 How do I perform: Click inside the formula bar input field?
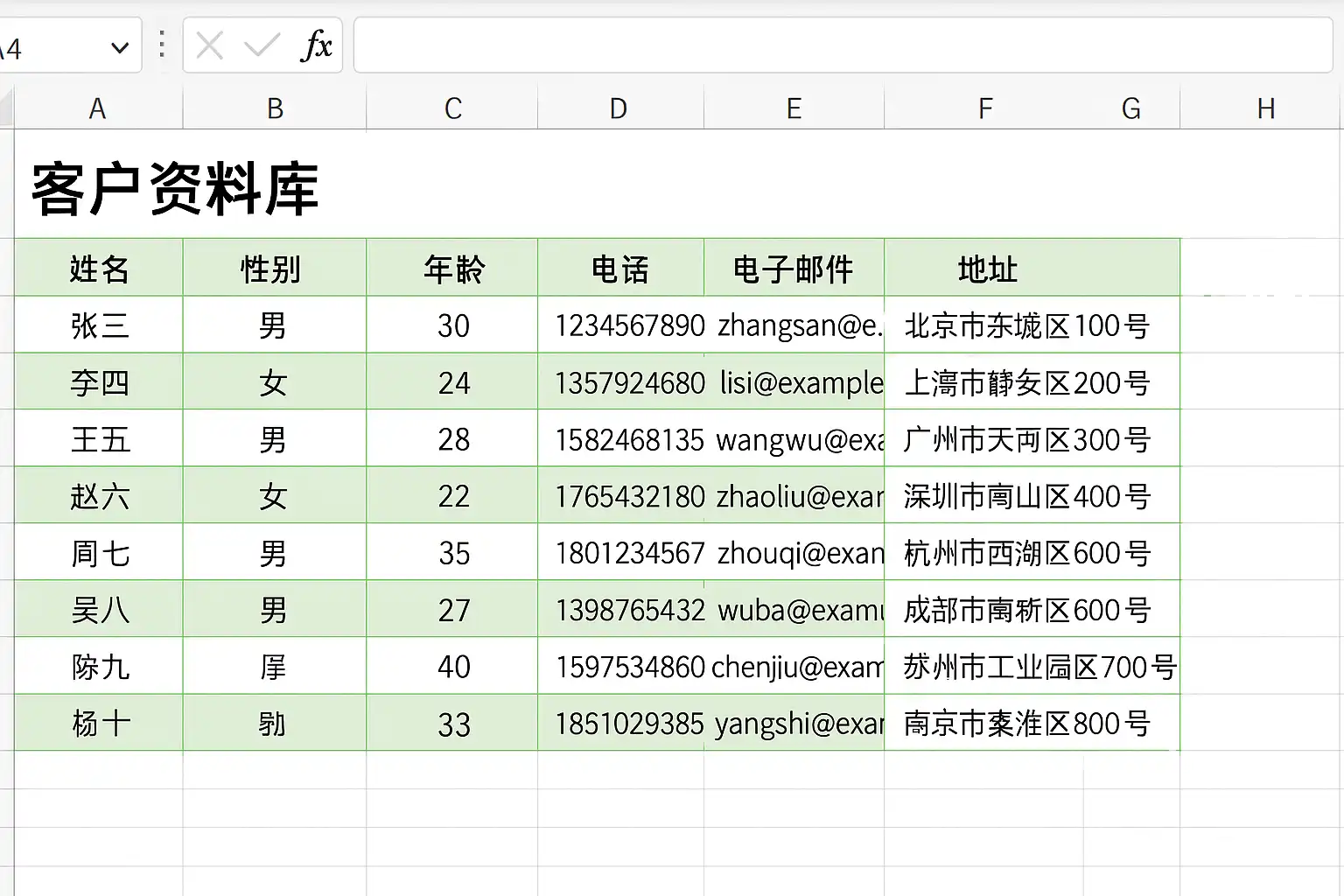[x=843, y=45]
